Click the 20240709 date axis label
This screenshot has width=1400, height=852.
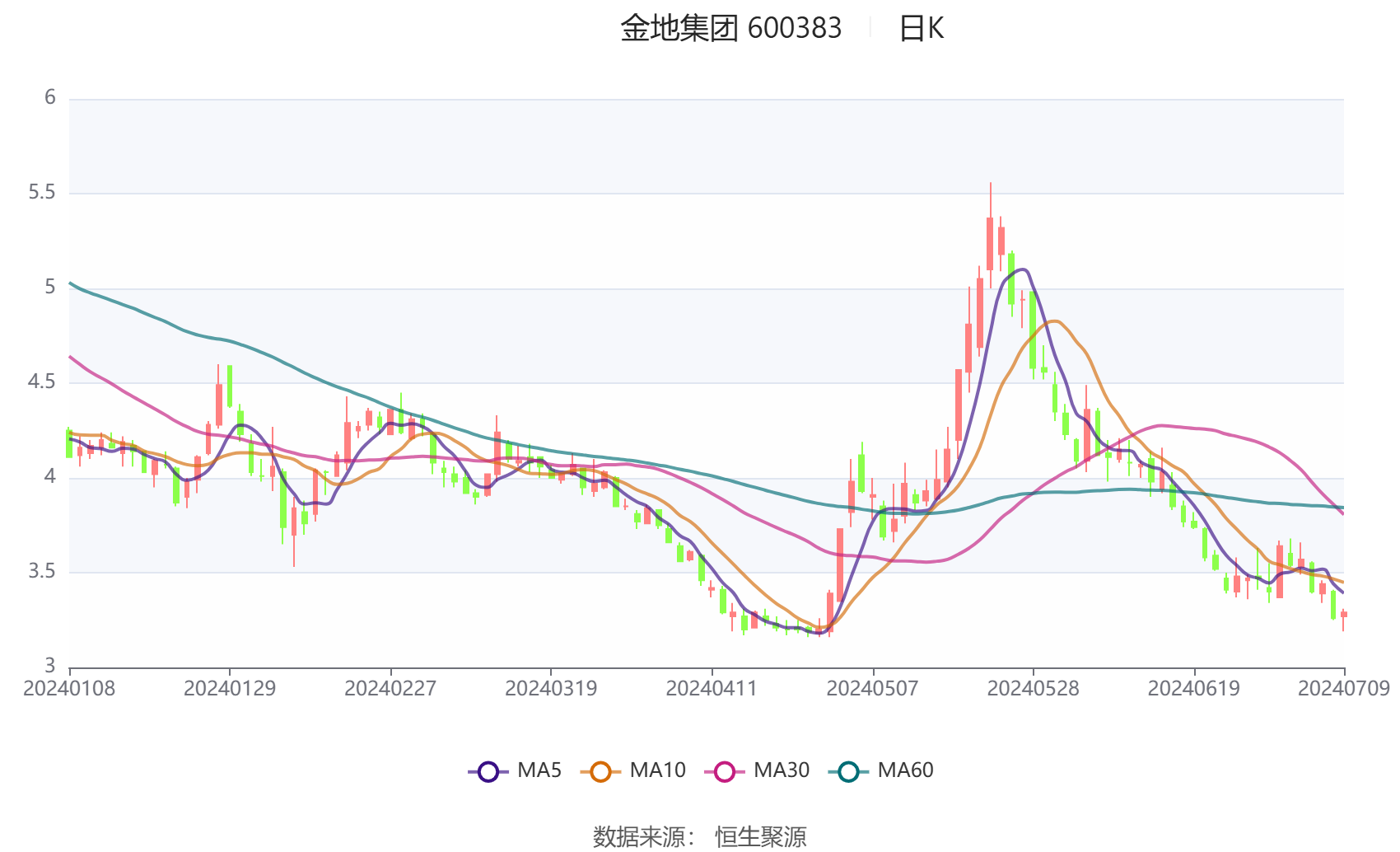(x=1344, y=689)
